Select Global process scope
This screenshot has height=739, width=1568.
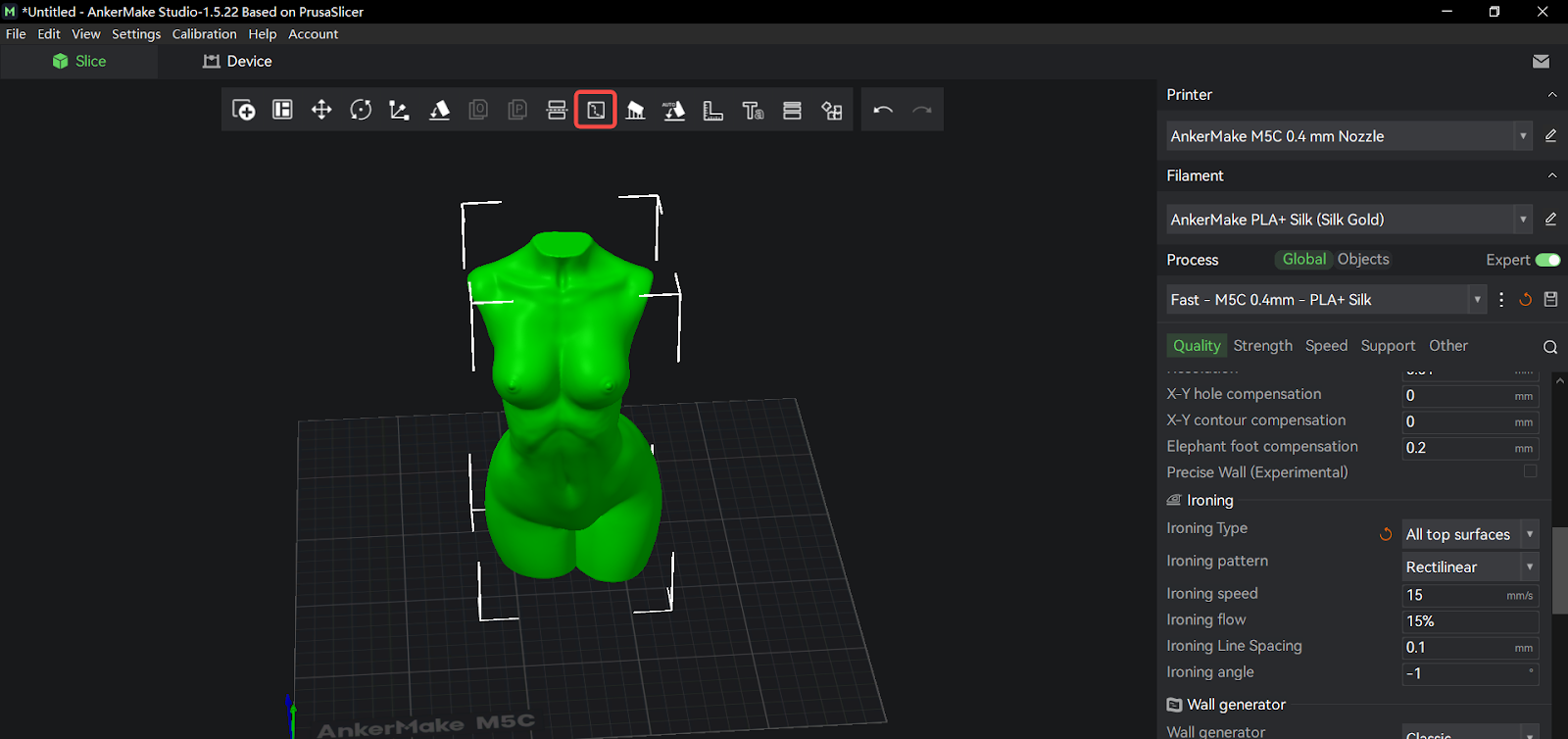point(1303,259)
